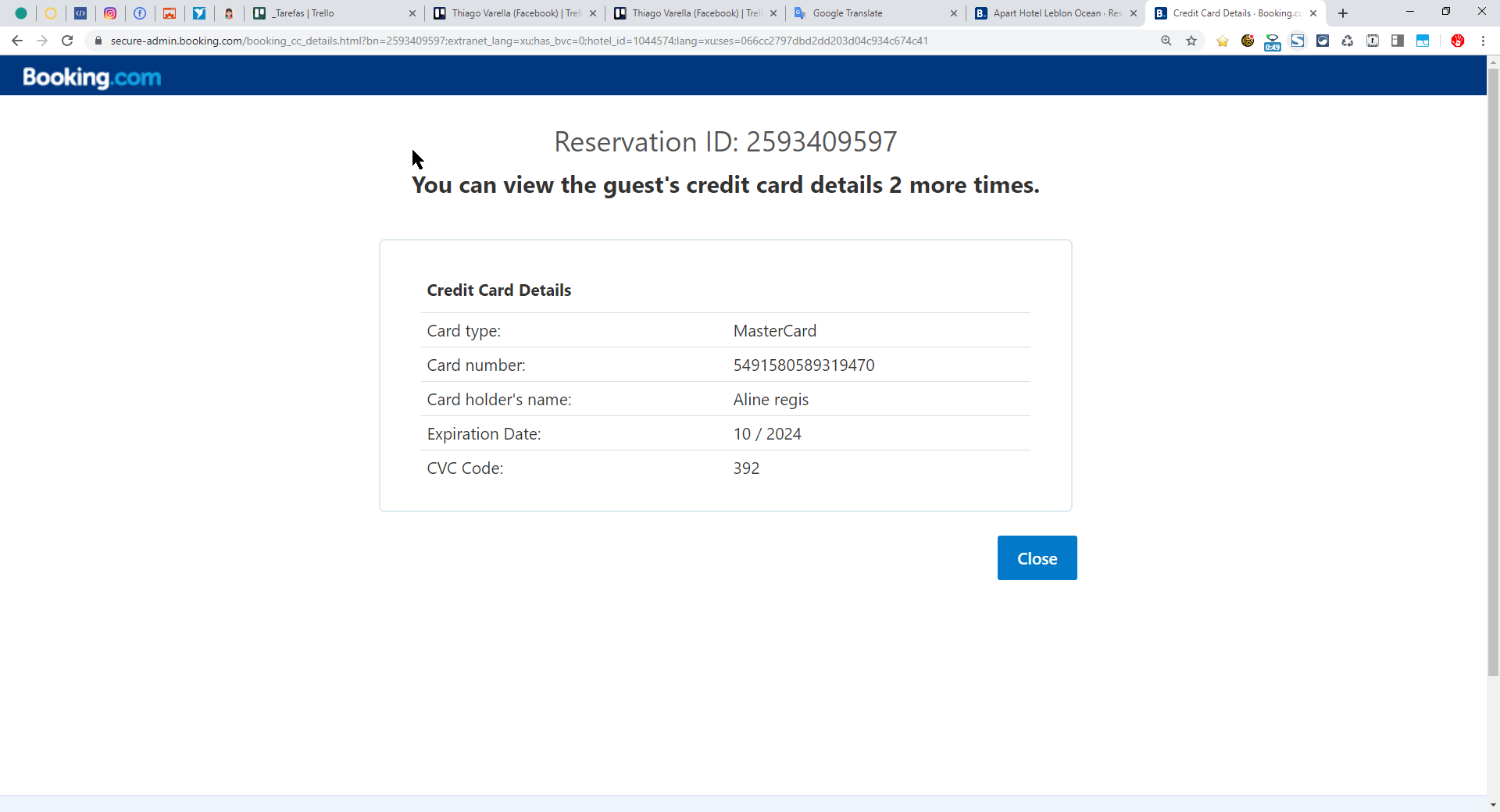This screenshot has width=1500, height=812.
Task: Close the _Tarefas | Trello tab
Action: (x=412, y=13)
